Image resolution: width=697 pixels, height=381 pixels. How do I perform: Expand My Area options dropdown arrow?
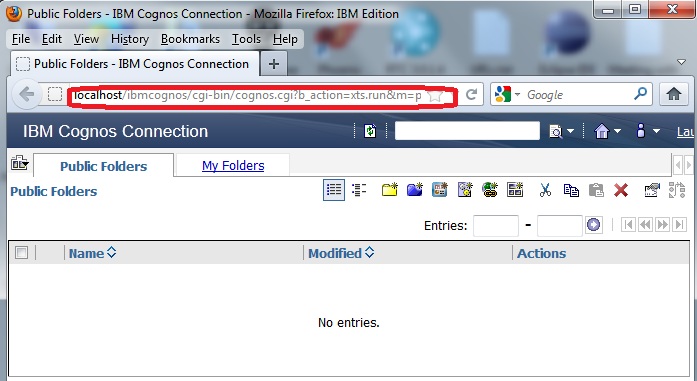656,131
